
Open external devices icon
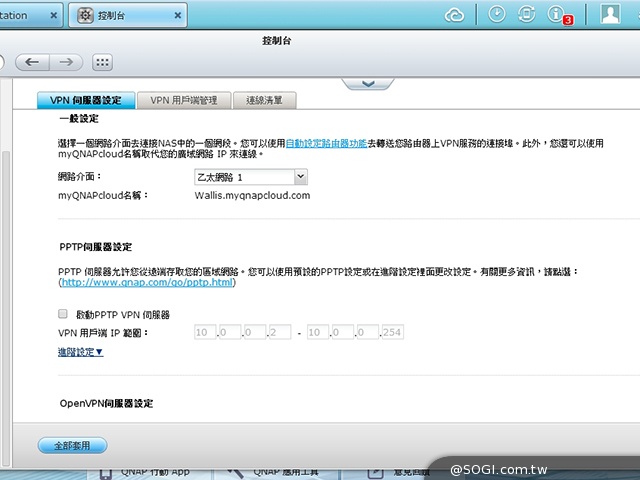pos(527,14)
